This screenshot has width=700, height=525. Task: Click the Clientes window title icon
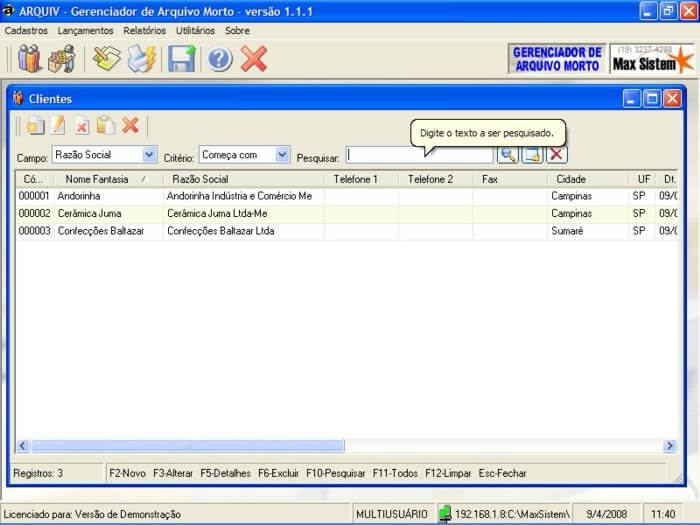tap(18, 98)
